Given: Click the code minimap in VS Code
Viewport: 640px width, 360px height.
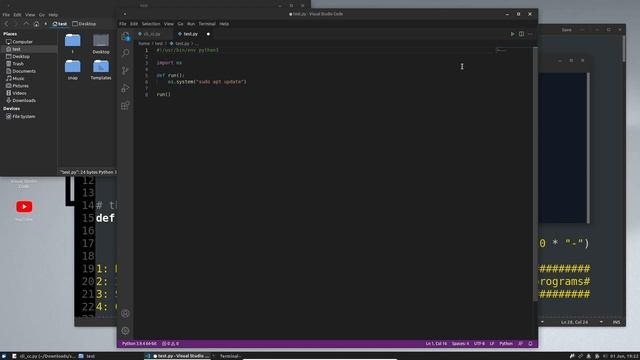Looking at the screenshot, I should pos(501,50).
